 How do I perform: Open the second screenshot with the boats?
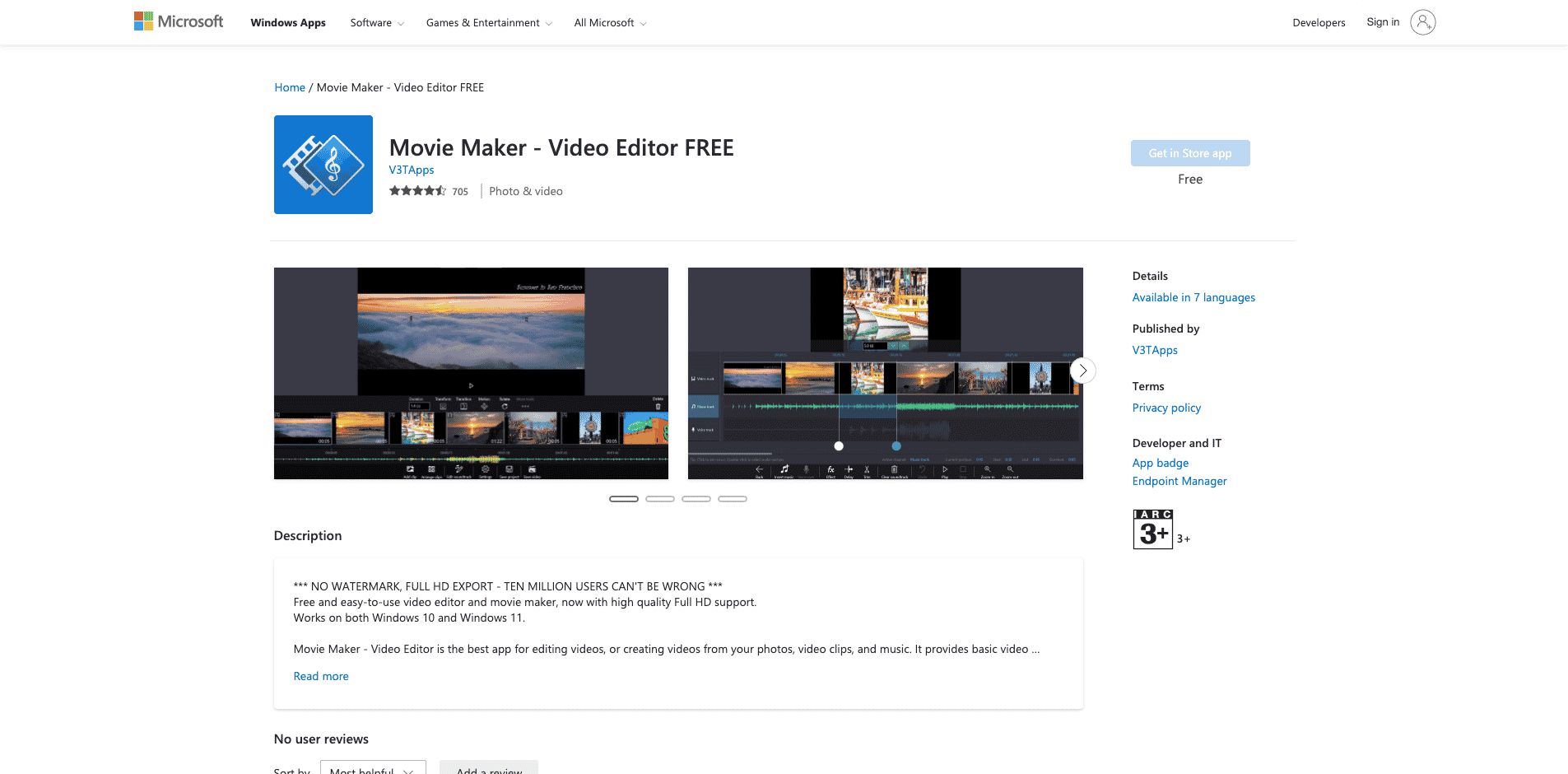tap(886, 373)
